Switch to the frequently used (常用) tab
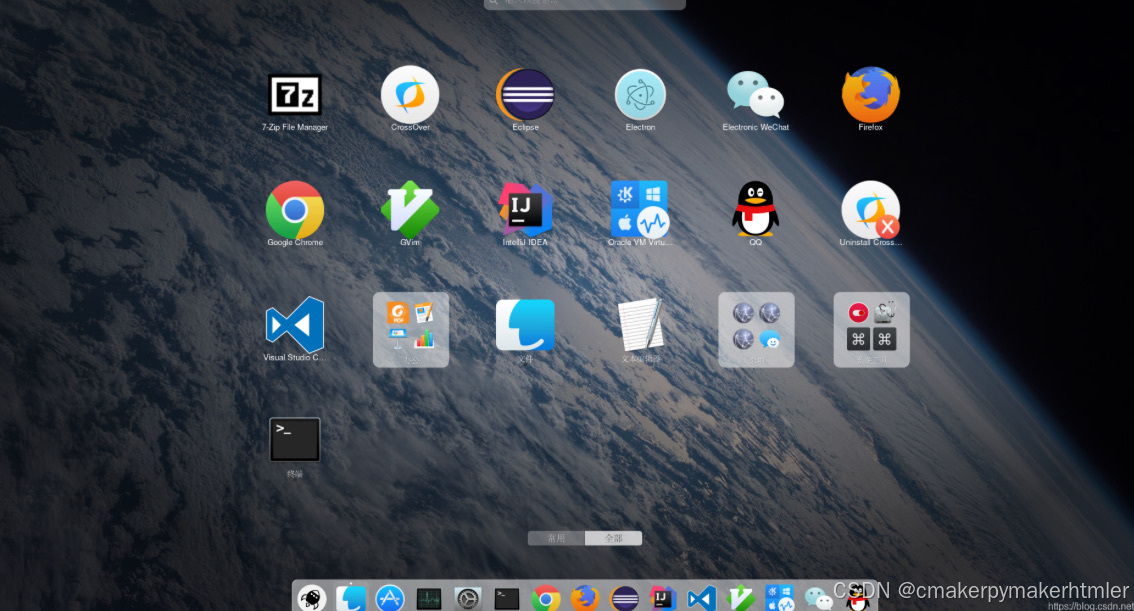This screenshot has height=611, width=1134. tap(556, 538)
